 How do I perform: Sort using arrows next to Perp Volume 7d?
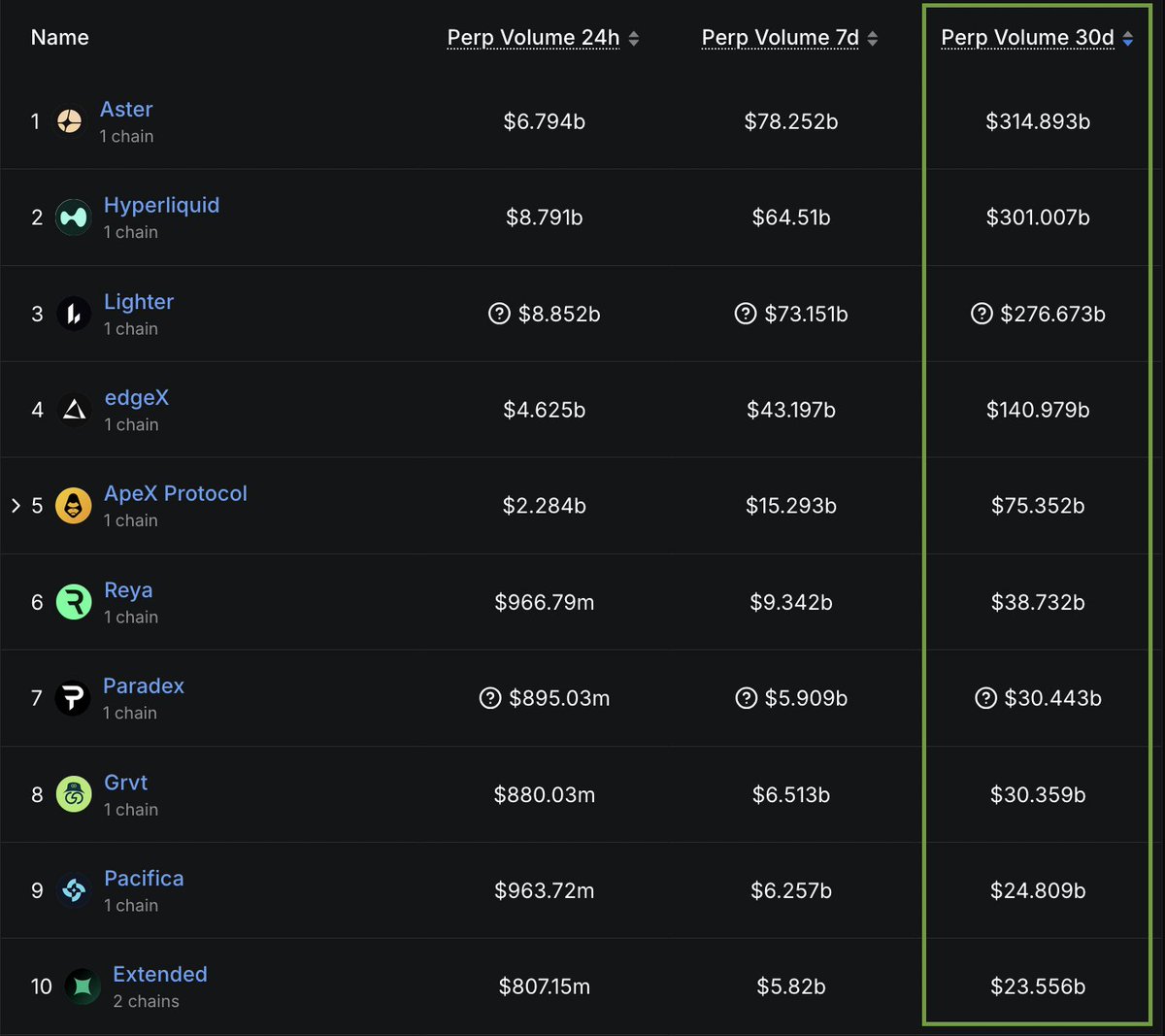(873, 38)
